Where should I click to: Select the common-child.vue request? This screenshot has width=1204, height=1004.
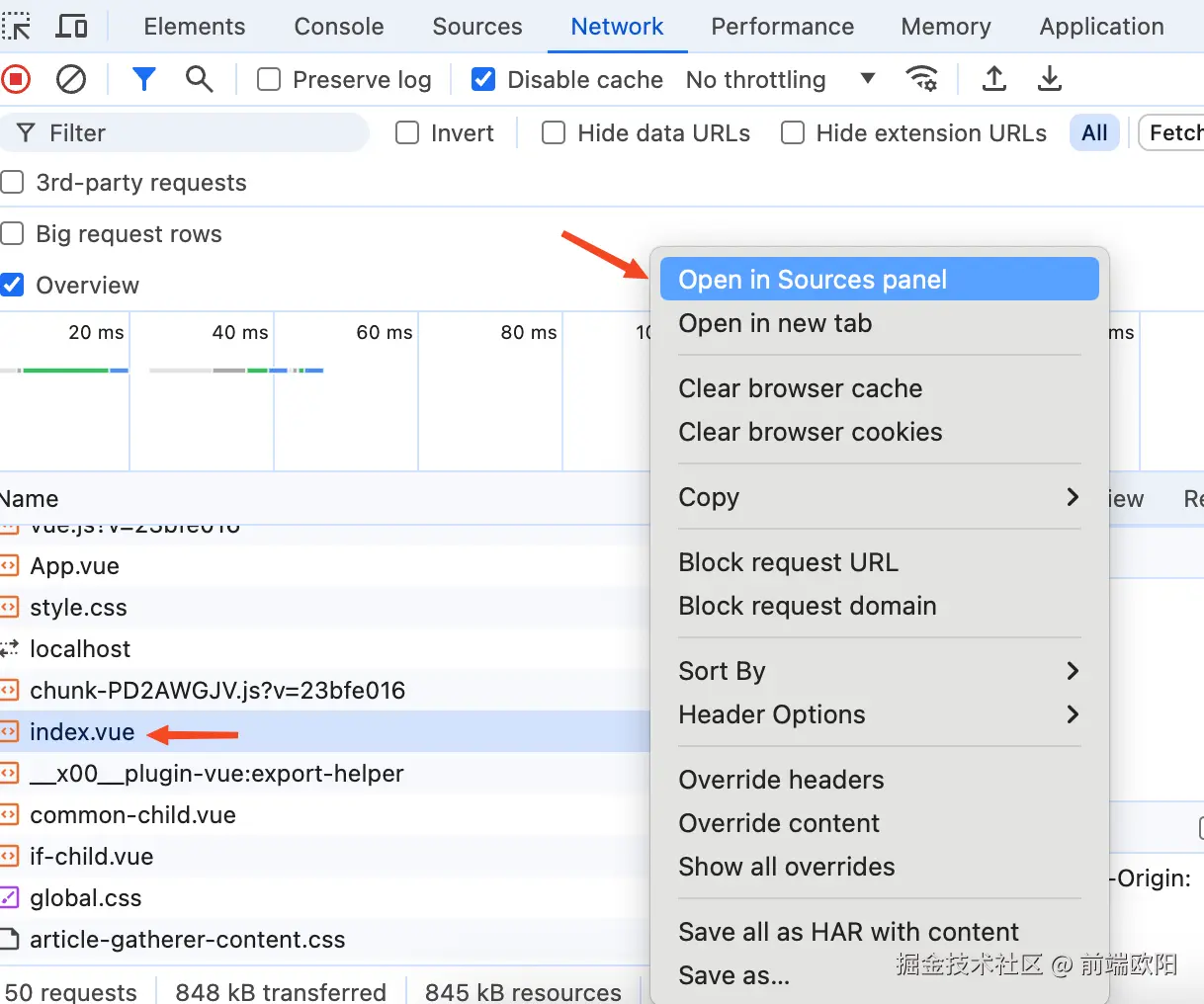point(132,815)
